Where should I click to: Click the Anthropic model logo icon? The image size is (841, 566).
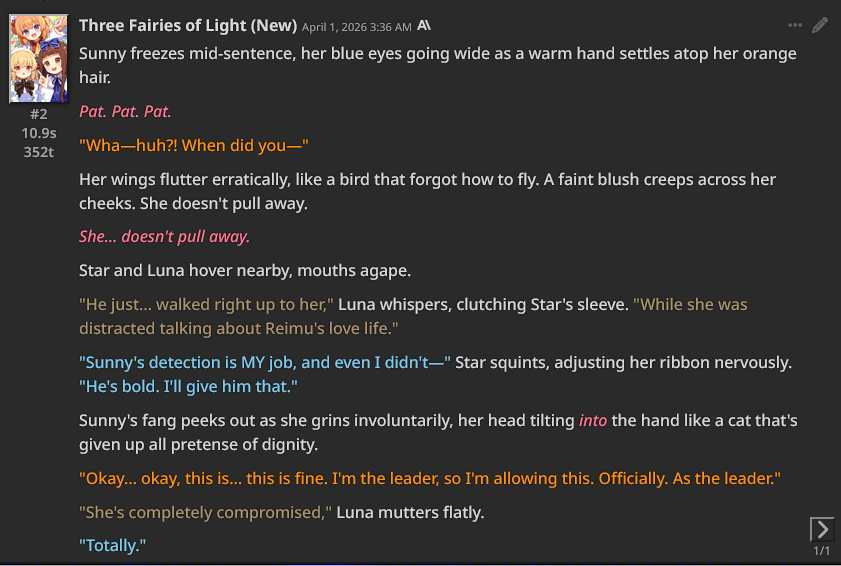[x=424, y=25]
